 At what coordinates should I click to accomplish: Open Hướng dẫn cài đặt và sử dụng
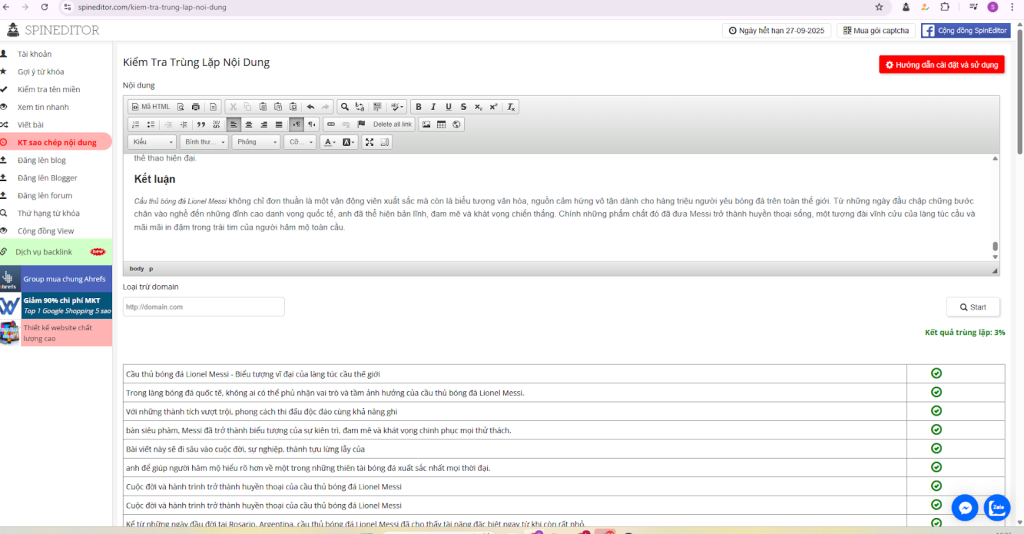pos(941,64)
